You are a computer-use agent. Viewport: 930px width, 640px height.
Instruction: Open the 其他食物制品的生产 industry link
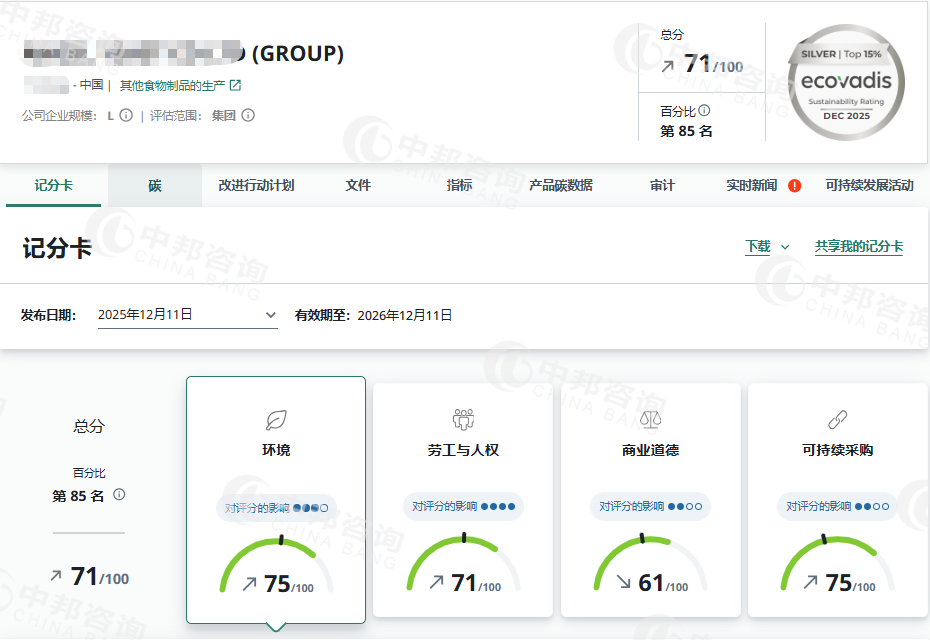pyautogui.click(x=172, y=86)
